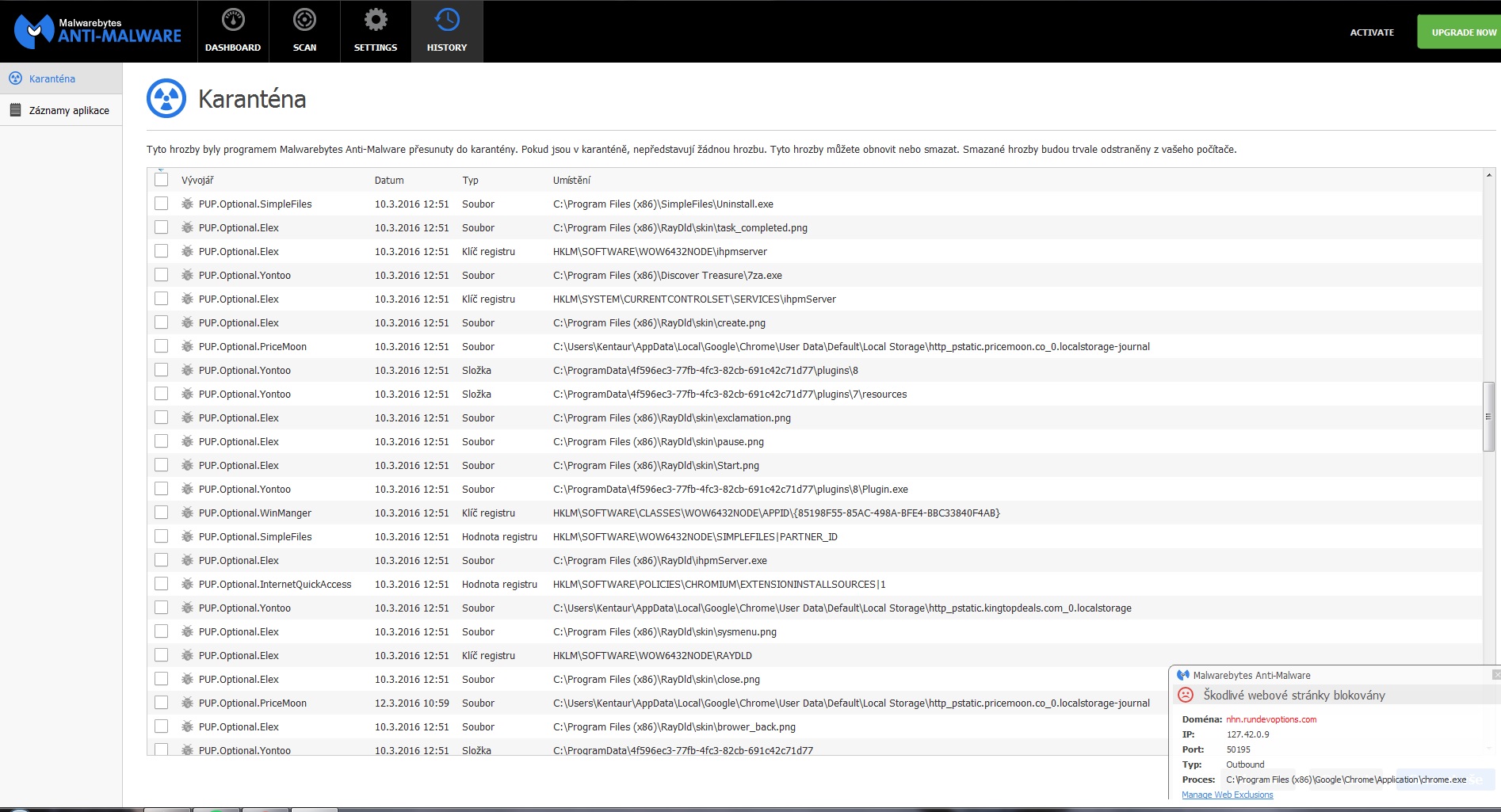Click the pricemoon localstorage-journal path dated 10.3.2016
The height and width of the screenshot is (812, 1501).
851,346
